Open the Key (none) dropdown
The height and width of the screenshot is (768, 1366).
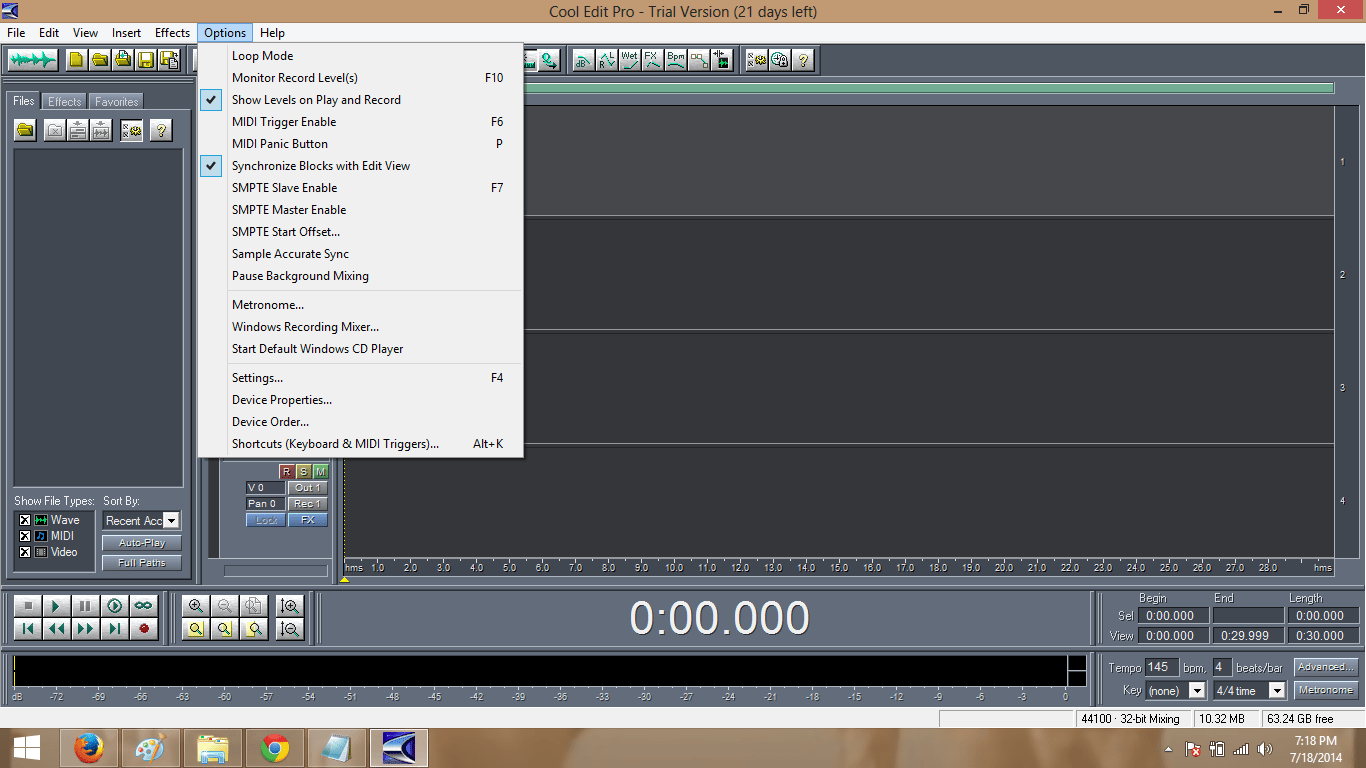[1197, 691]
